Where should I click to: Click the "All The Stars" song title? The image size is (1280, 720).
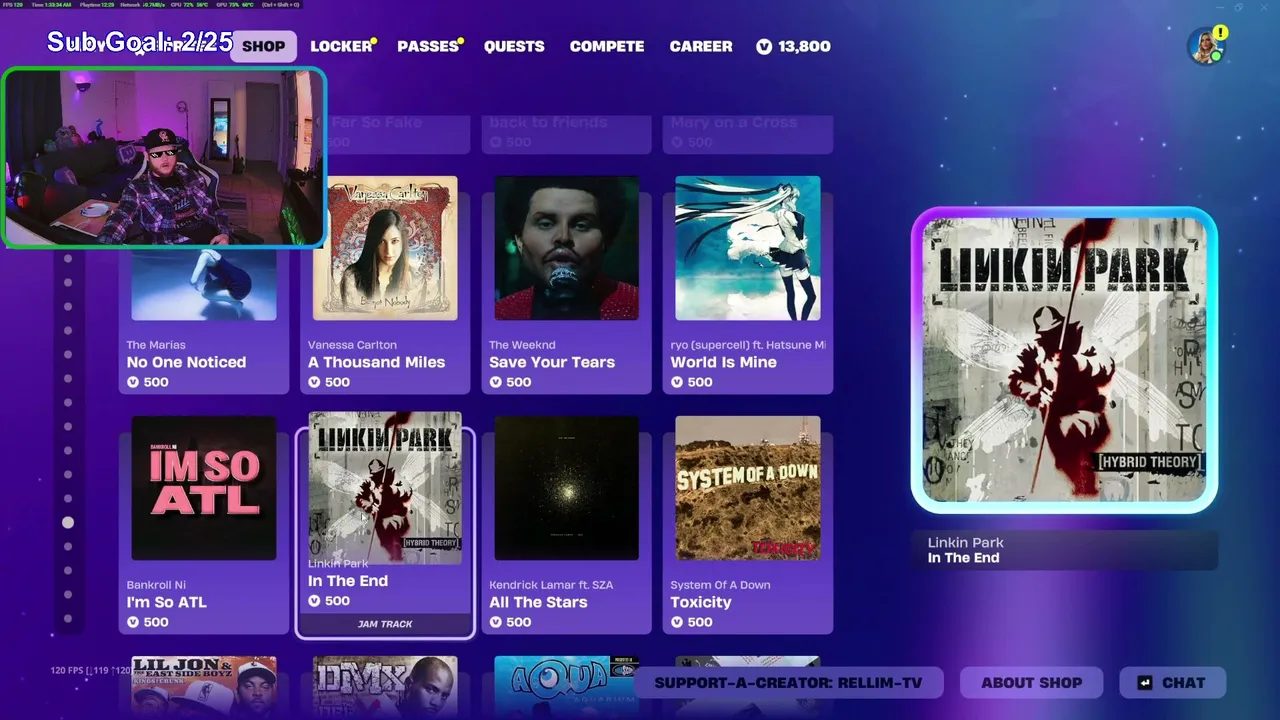(538, 602)
